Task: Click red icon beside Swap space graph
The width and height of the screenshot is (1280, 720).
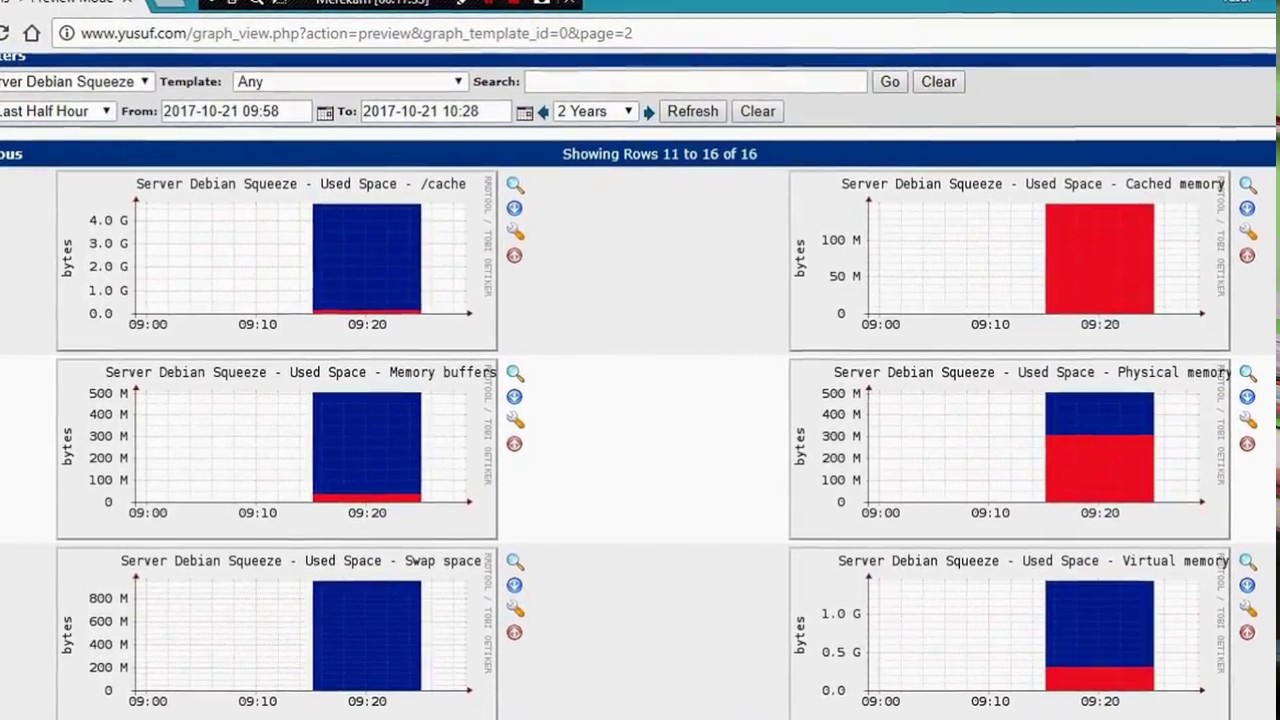Action: pyautogui.click(x=514, y=633)
